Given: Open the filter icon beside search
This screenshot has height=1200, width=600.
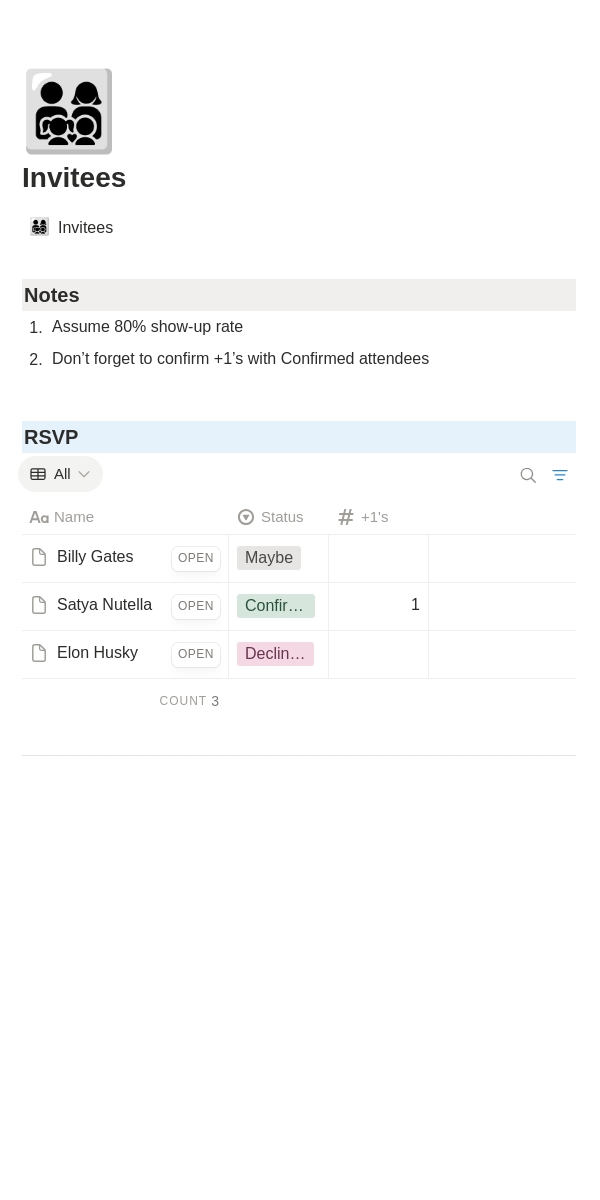Looking at the screenshot, I should tap(560, 475).
